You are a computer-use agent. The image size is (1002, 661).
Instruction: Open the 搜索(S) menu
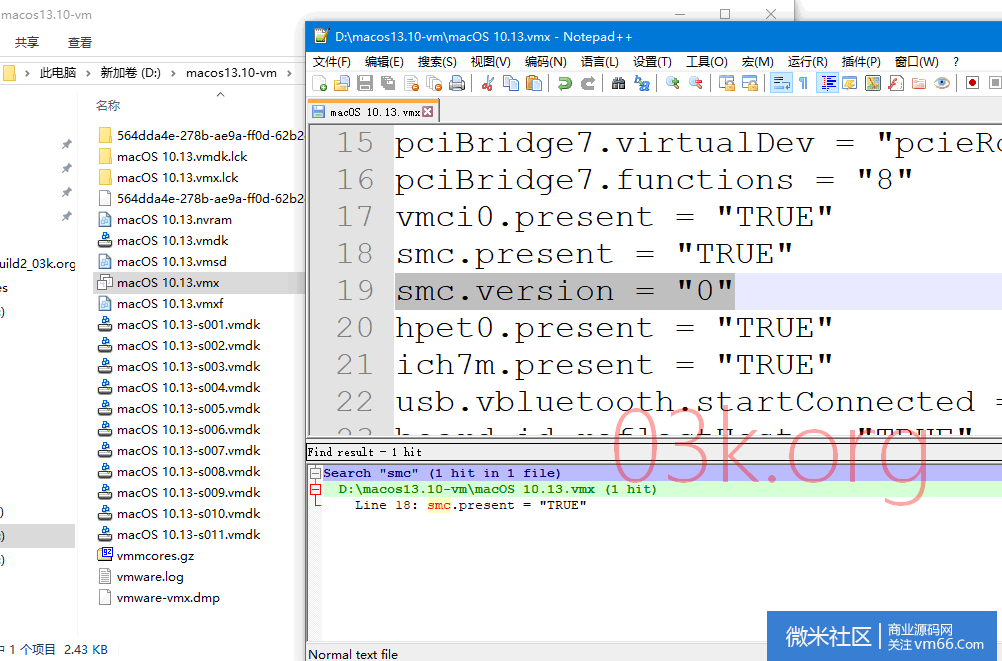437,61
